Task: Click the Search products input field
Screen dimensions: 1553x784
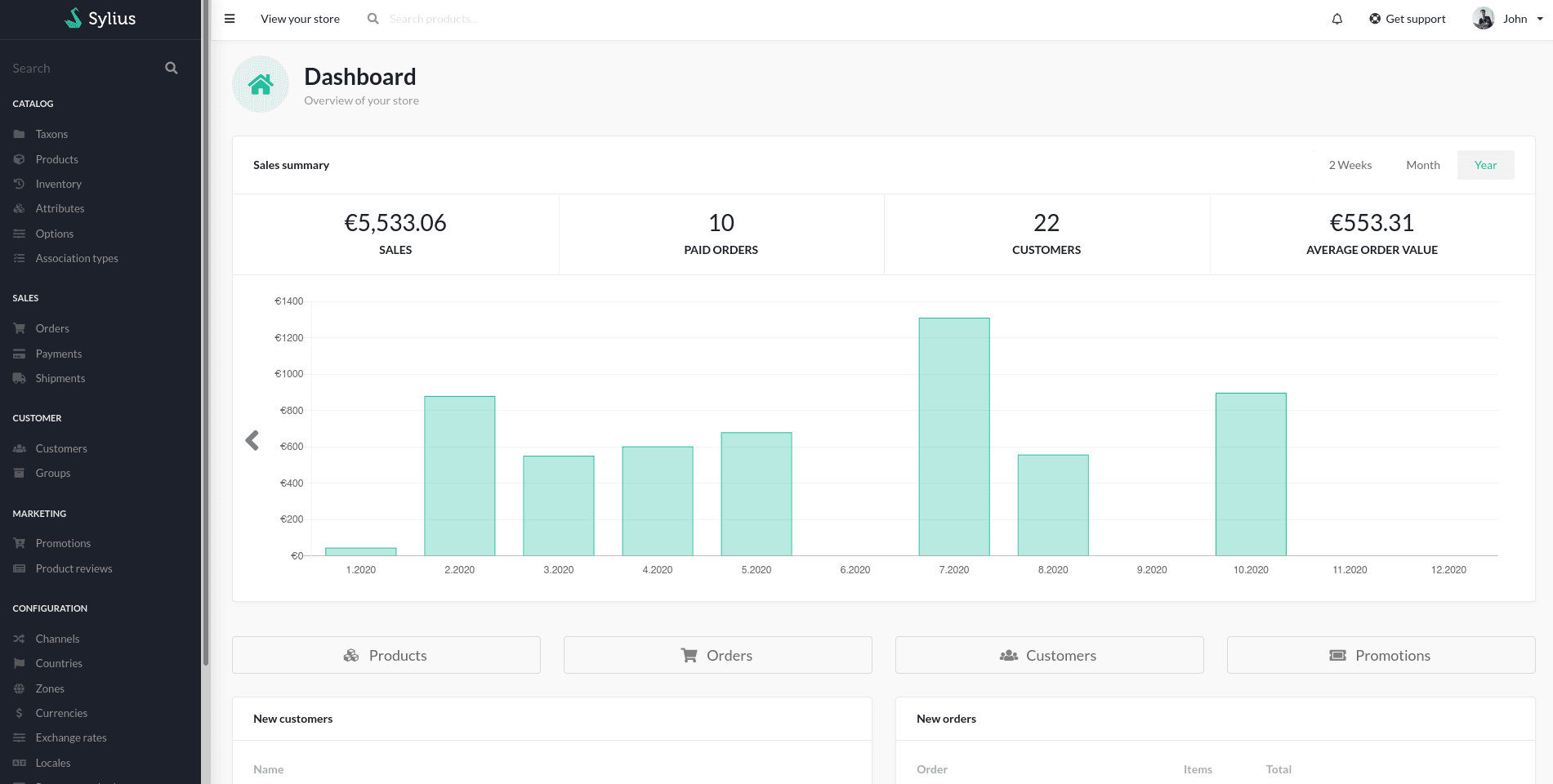Action: click(x=457, y=18)
